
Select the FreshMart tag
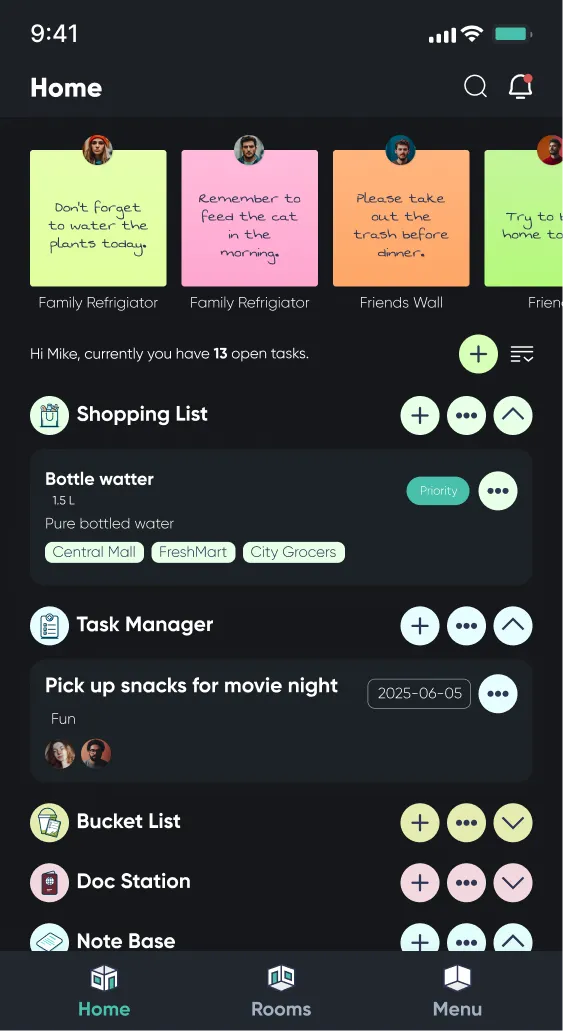pos(193,552)
